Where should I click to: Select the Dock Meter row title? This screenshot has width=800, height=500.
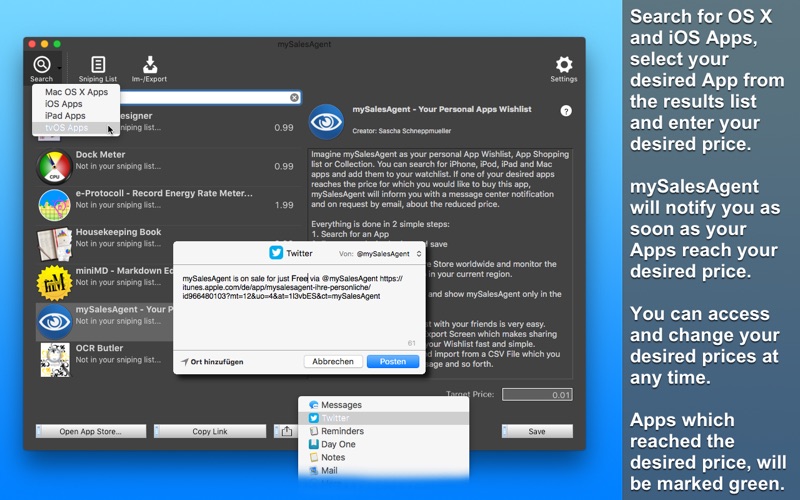101,154
